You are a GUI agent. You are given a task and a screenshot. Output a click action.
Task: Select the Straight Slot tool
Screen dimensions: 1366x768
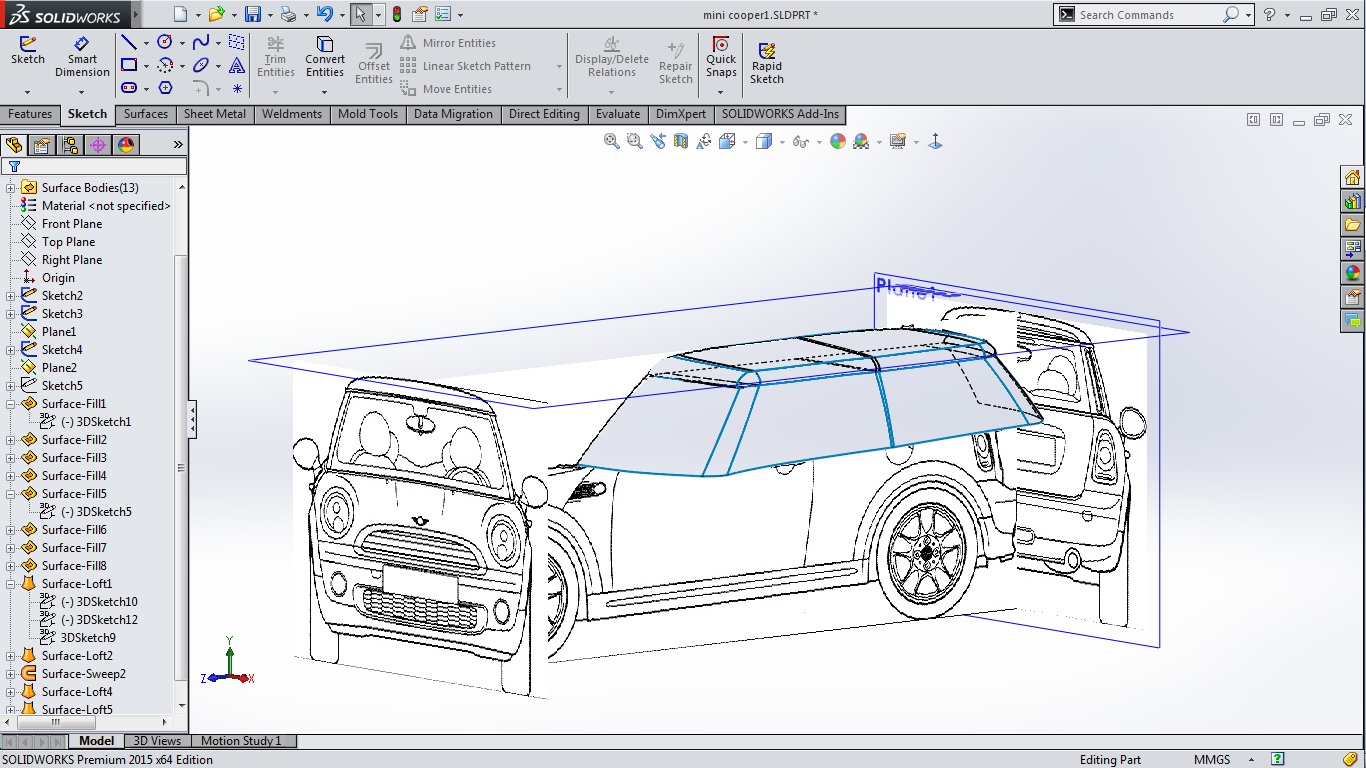[129, 88]
